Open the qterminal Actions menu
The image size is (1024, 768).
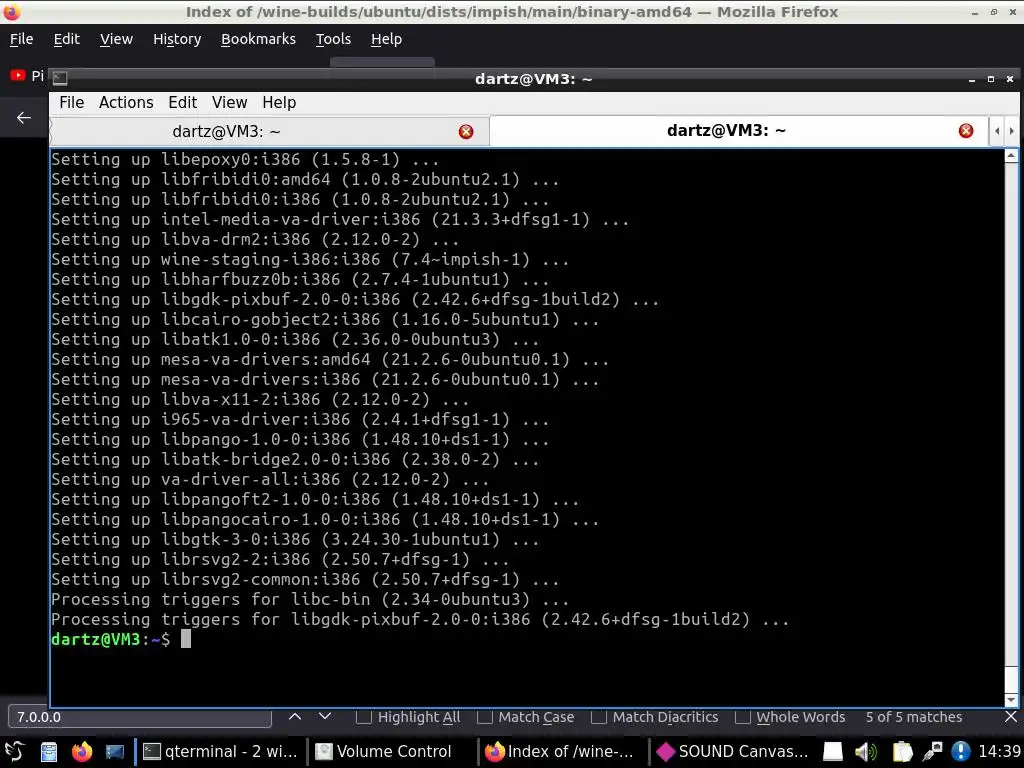[x=126, y=103]
